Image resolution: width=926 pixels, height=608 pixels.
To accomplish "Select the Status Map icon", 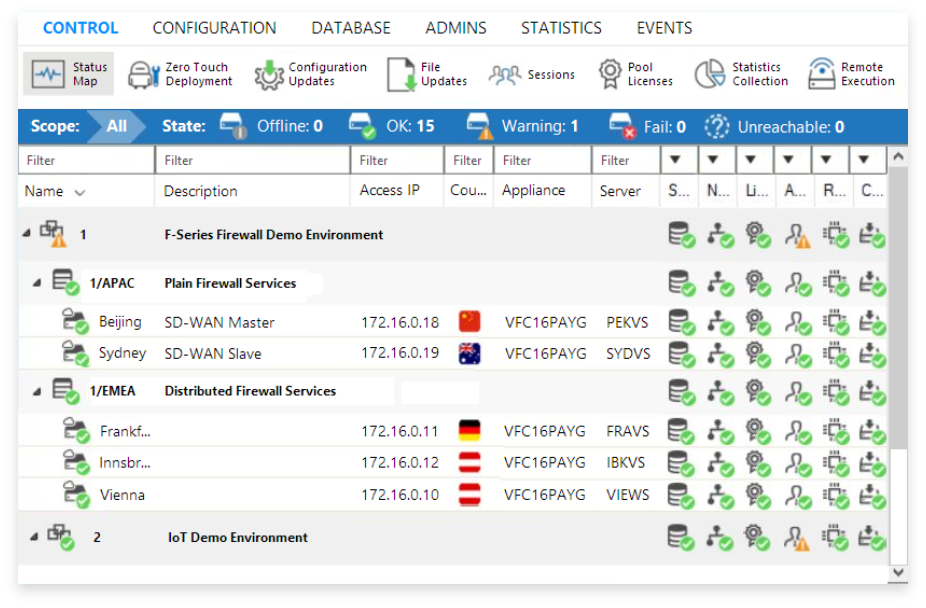I will coord(48,74).
